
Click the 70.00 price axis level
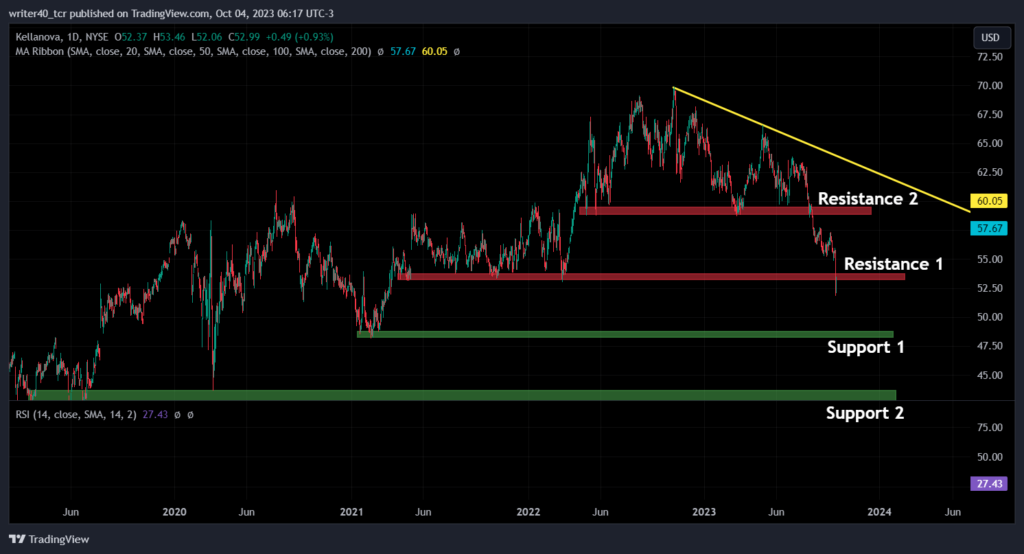tap(989, 86)
